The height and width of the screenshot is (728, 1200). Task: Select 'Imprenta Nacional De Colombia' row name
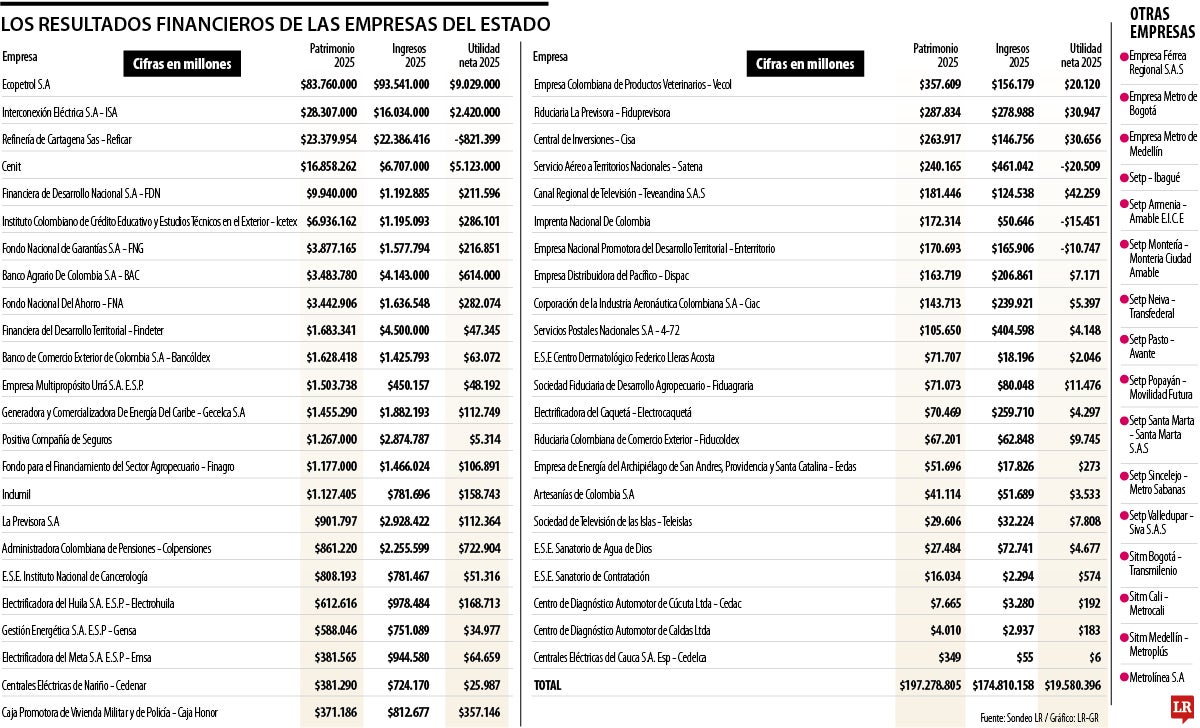point(592,221)
